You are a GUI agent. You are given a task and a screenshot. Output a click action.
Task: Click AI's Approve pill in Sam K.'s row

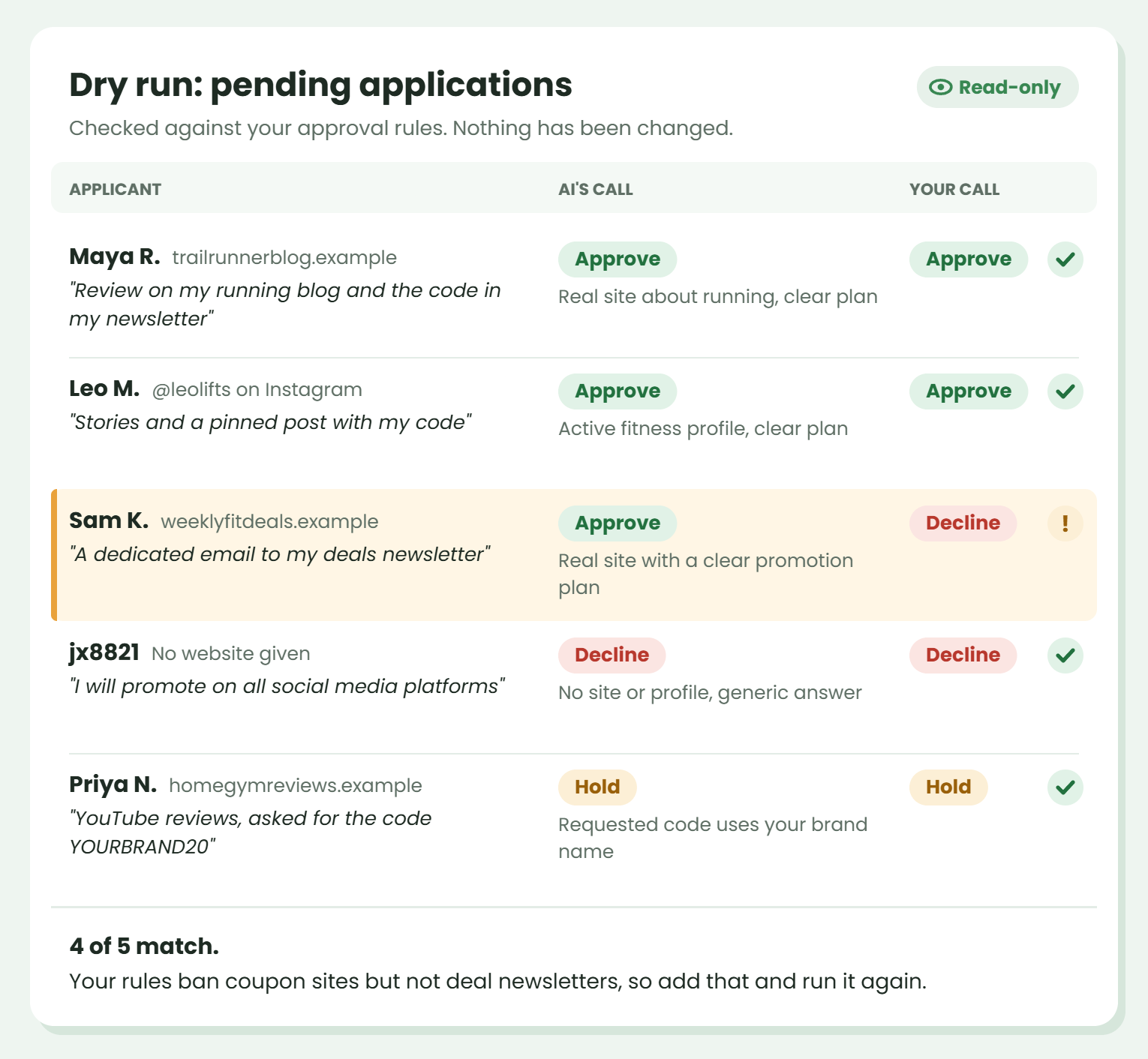[618, 523]
